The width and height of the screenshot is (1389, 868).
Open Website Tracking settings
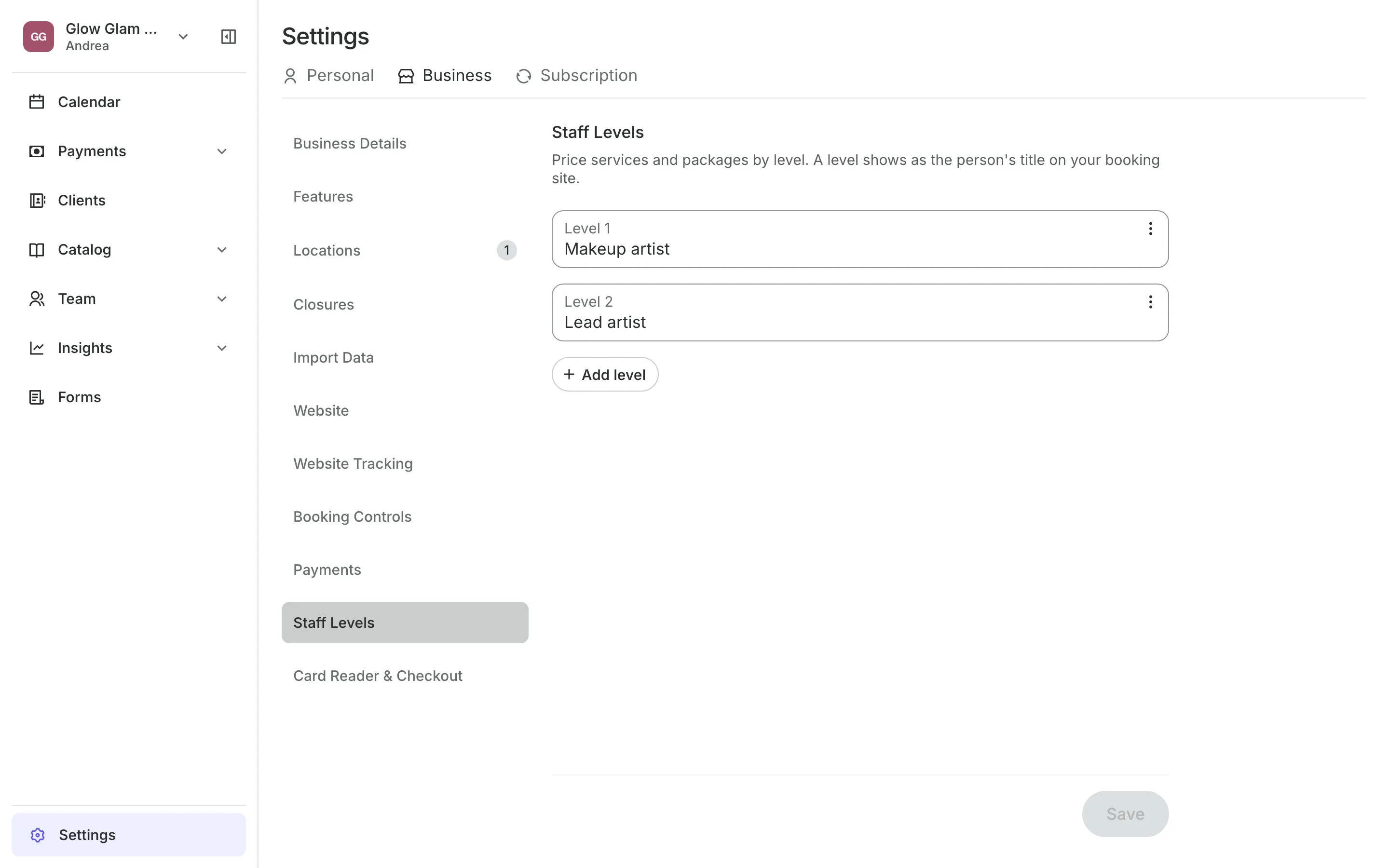click(405, 464)
